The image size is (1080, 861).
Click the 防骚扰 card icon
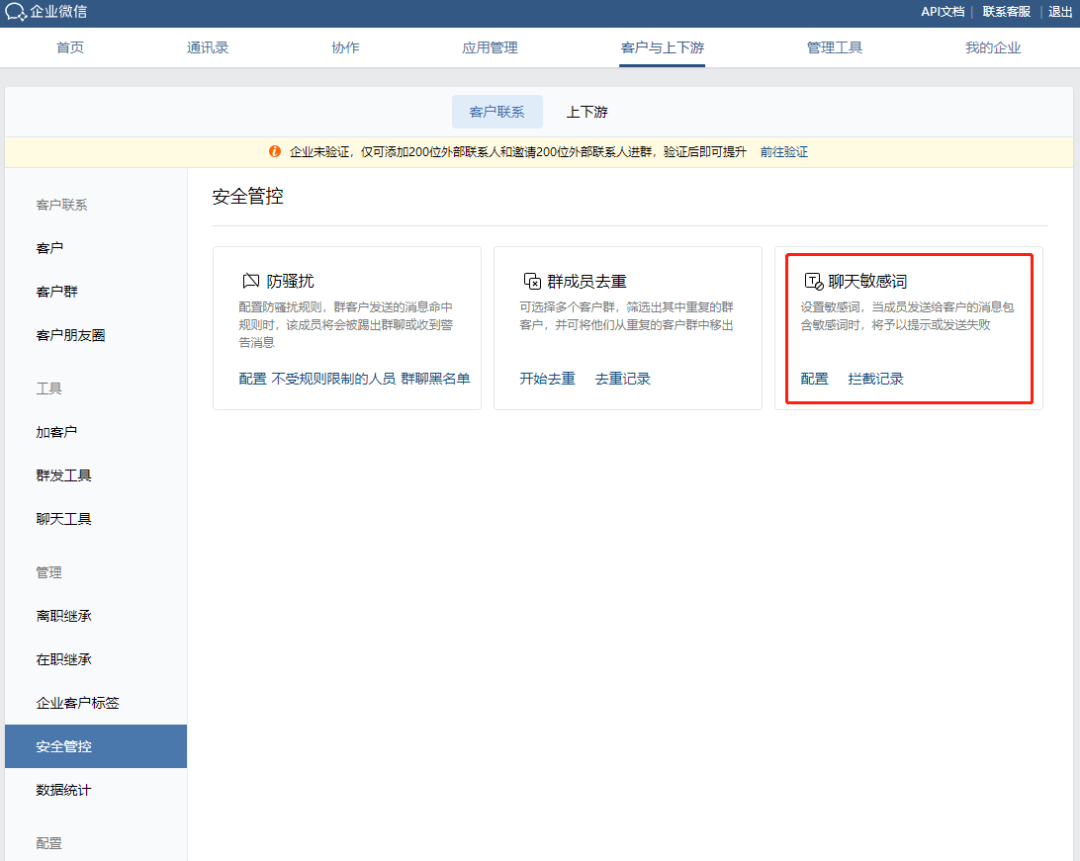(x=251, y=281)
